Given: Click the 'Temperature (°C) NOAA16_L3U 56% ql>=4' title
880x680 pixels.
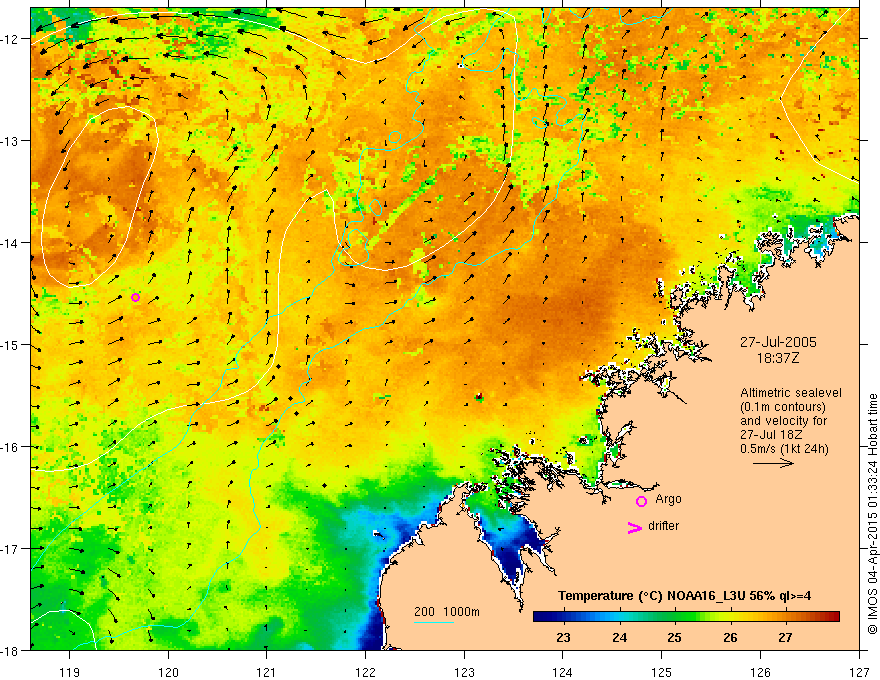Looking at the screenshot, I should [685, 595].
